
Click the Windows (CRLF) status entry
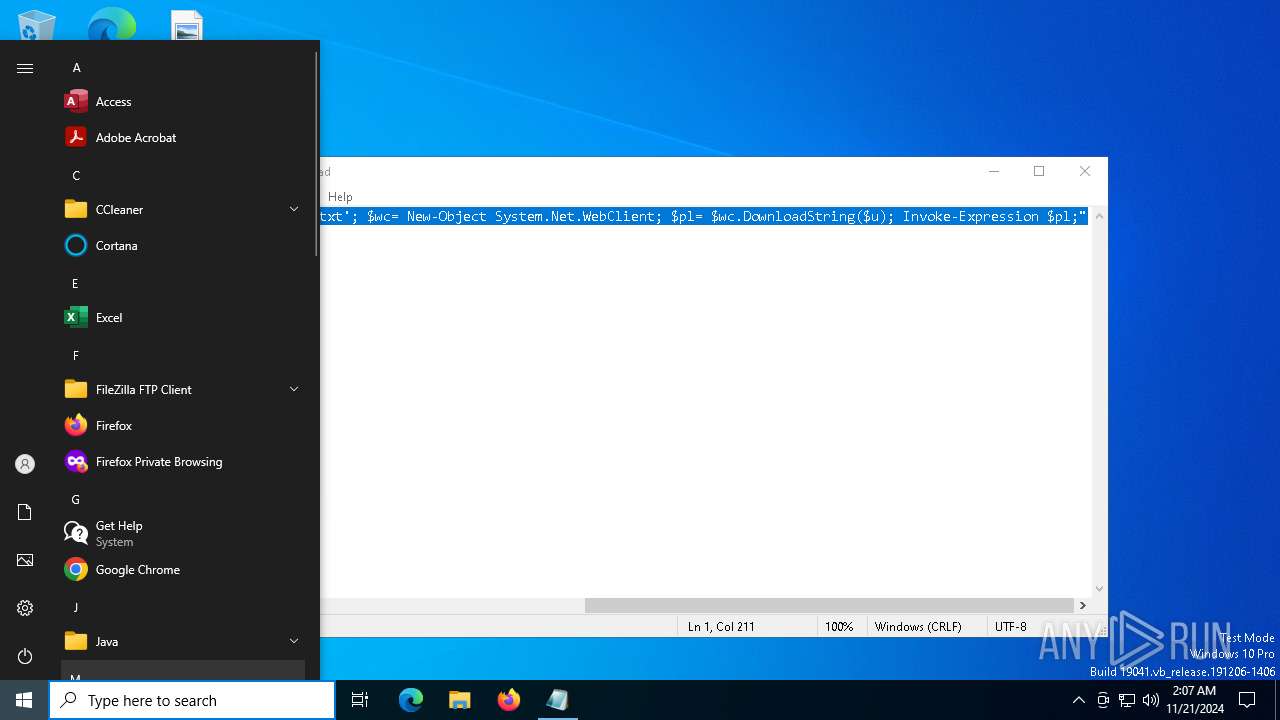click(918, 627)
